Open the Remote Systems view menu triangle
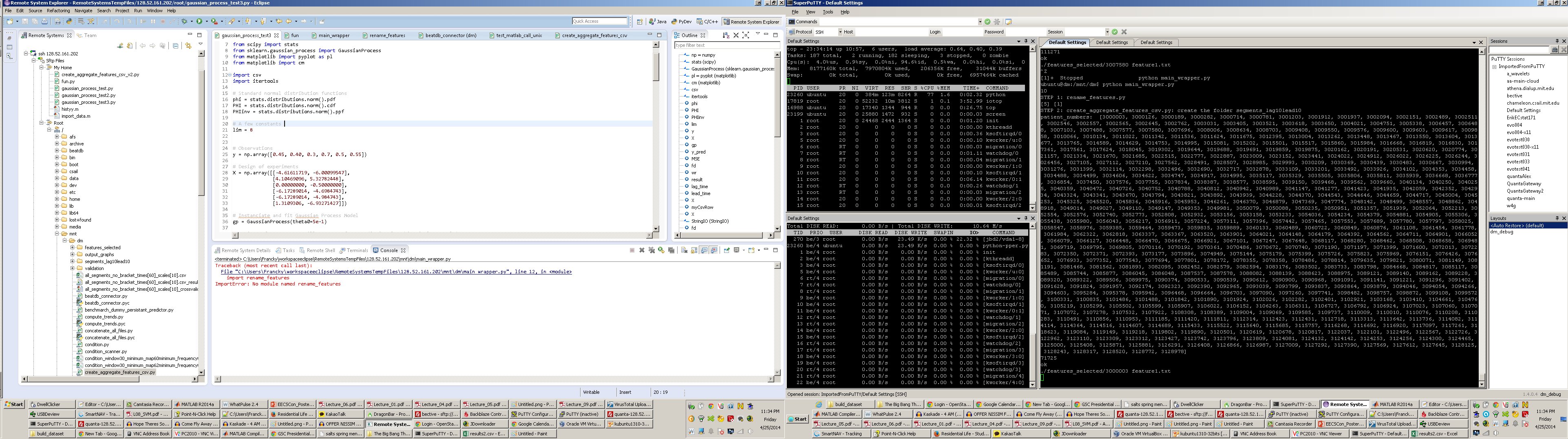Viewport: 1568px width, 439px height. tap(201, 44)
